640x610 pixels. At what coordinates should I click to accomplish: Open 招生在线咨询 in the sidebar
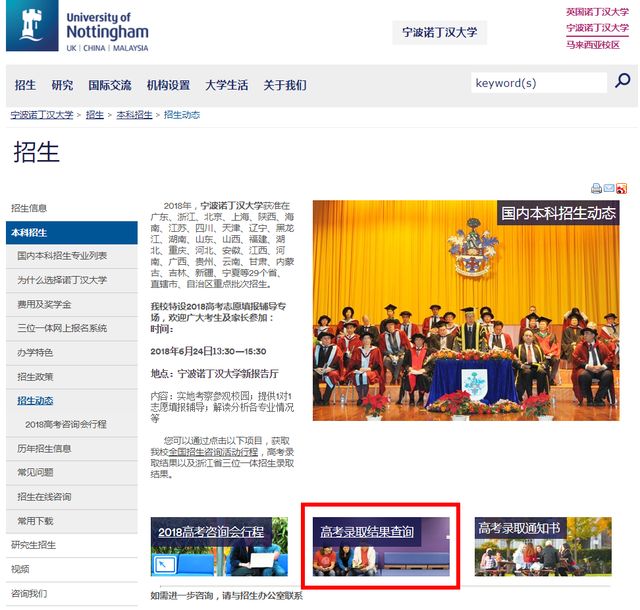click(x=72, y=497)
